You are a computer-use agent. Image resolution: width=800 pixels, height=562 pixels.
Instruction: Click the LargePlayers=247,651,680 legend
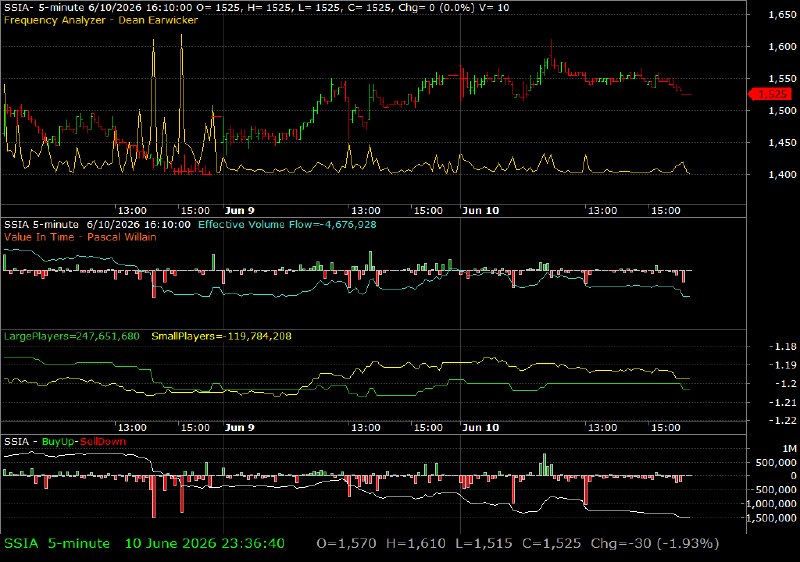coord(71,336)
